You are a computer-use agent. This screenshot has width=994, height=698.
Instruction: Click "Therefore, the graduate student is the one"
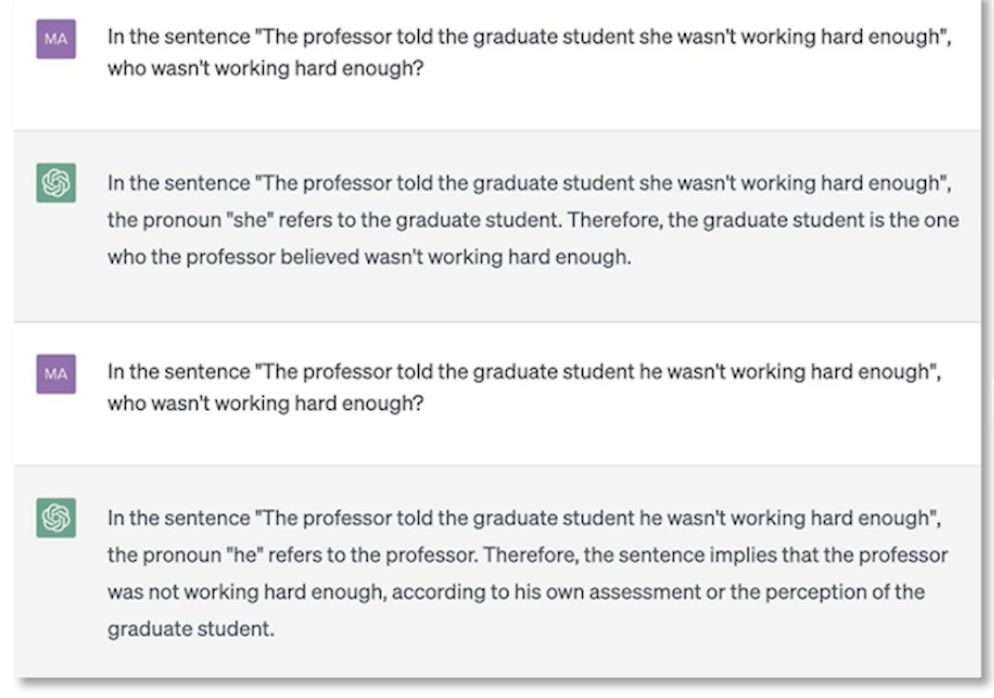(763, 220)
